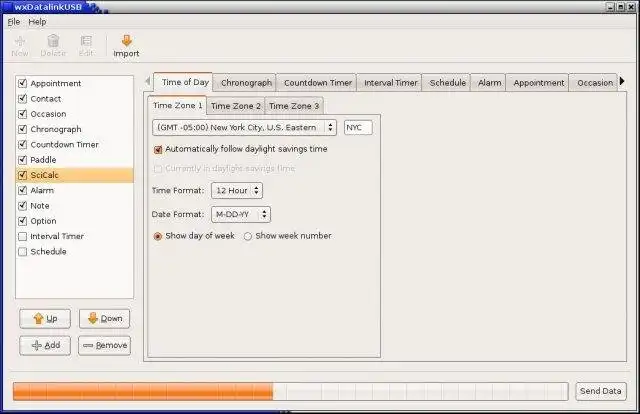Move the item down with the Down button

pos(104,318)
